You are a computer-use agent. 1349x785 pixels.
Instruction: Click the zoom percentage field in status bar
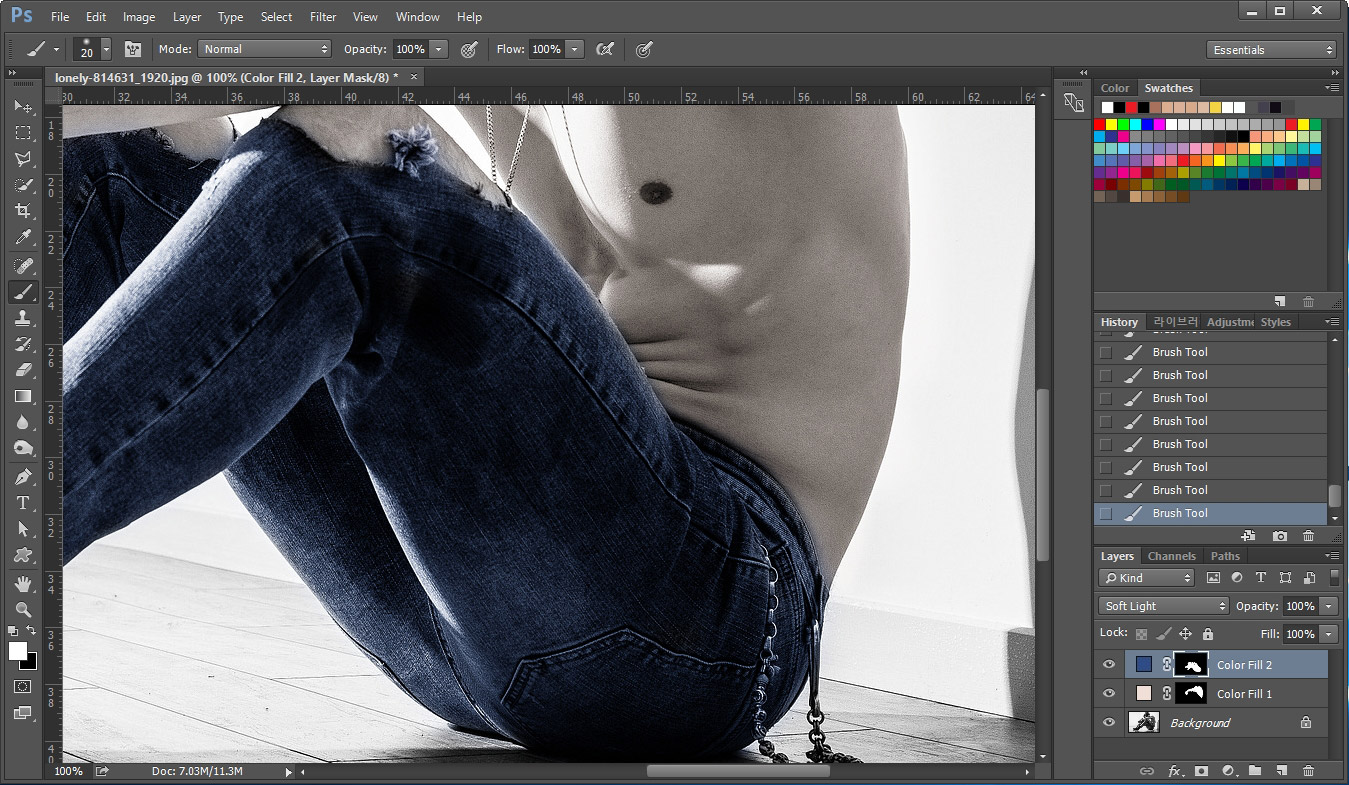pos(69,772)
